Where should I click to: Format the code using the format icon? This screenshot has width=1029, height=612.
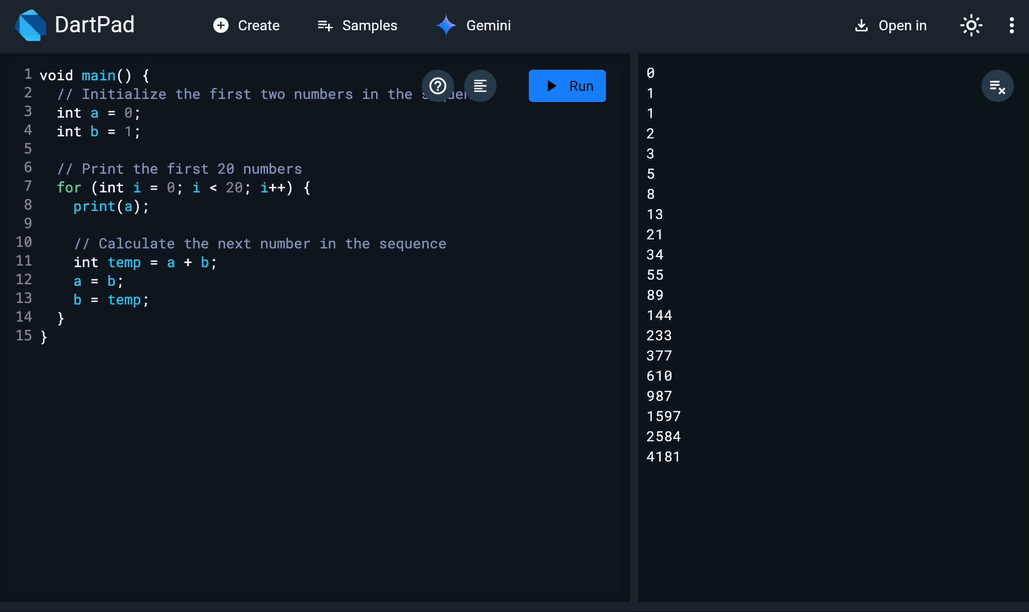479,86
